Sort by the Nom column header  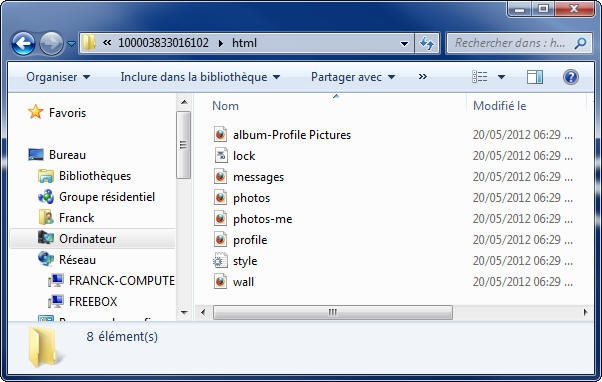225,106
